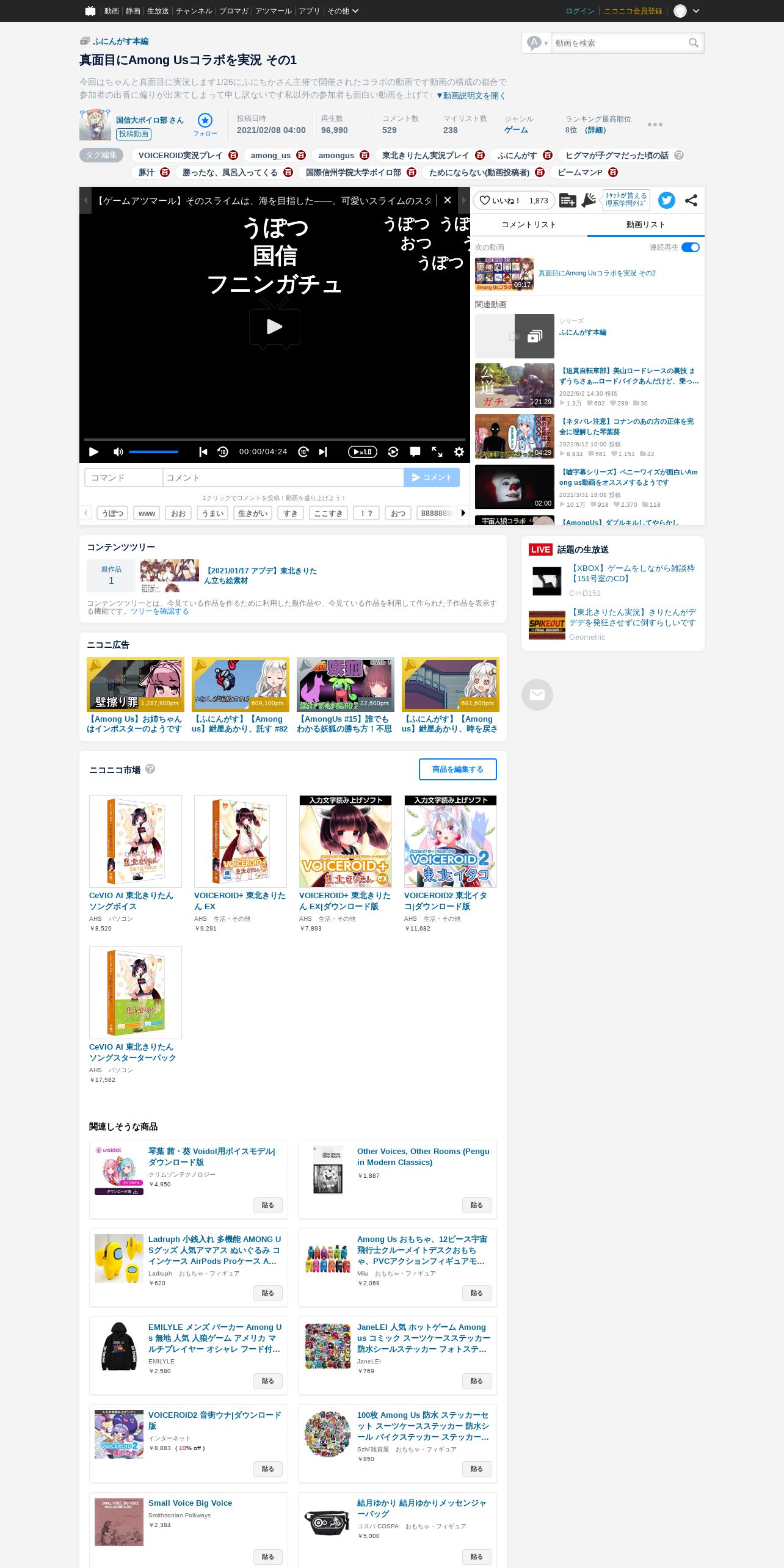Open dictionary icon for among_us tag
The height and width of the screenshot is (1568, 784).
point(301,156)
